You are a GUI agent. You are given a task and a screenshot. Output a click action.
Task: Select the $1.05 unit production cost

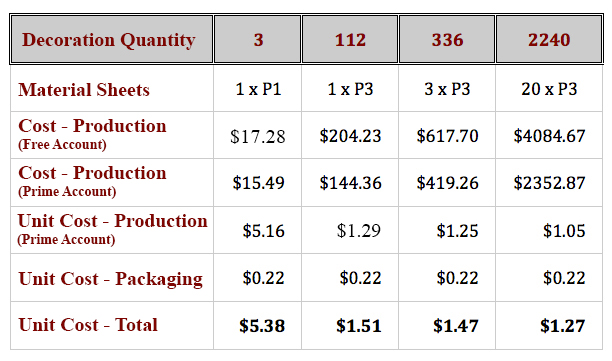click(x=564, y=231)
